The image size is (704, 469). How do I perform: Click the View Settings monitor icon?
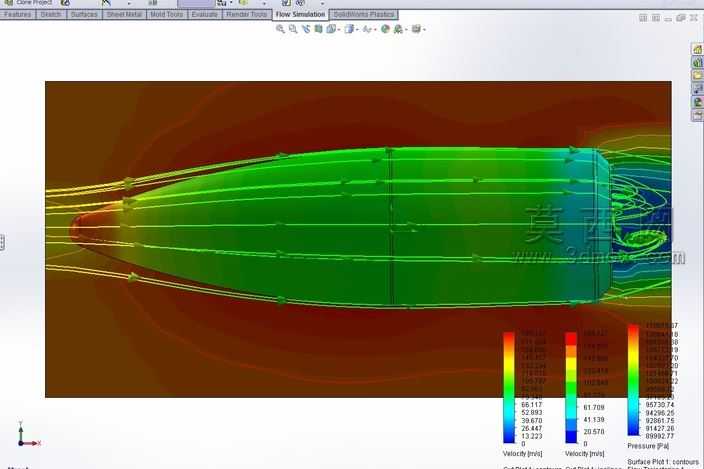(416, 29)
